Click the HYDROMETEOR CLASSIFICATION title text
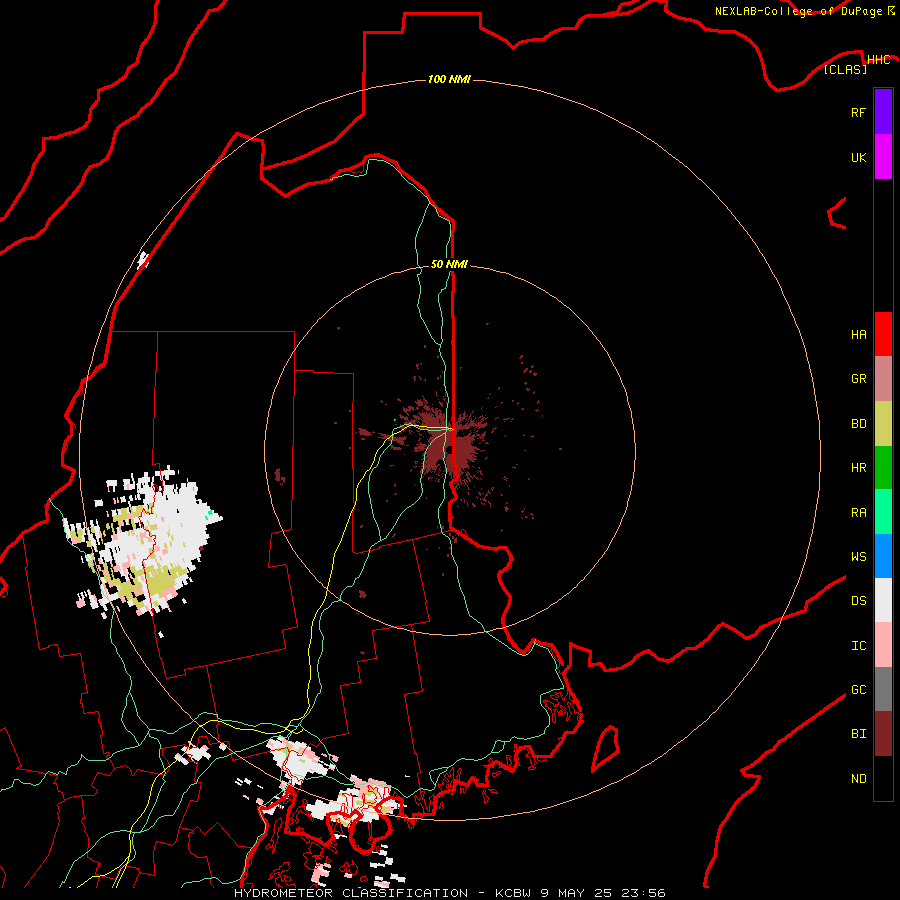Screen dimensions: 900x900 [351, 893]
